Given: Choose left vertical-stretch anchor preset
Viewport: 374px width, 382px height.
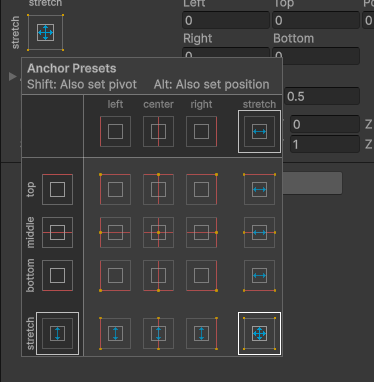Looking at the screenshot, I should point(115,333).
